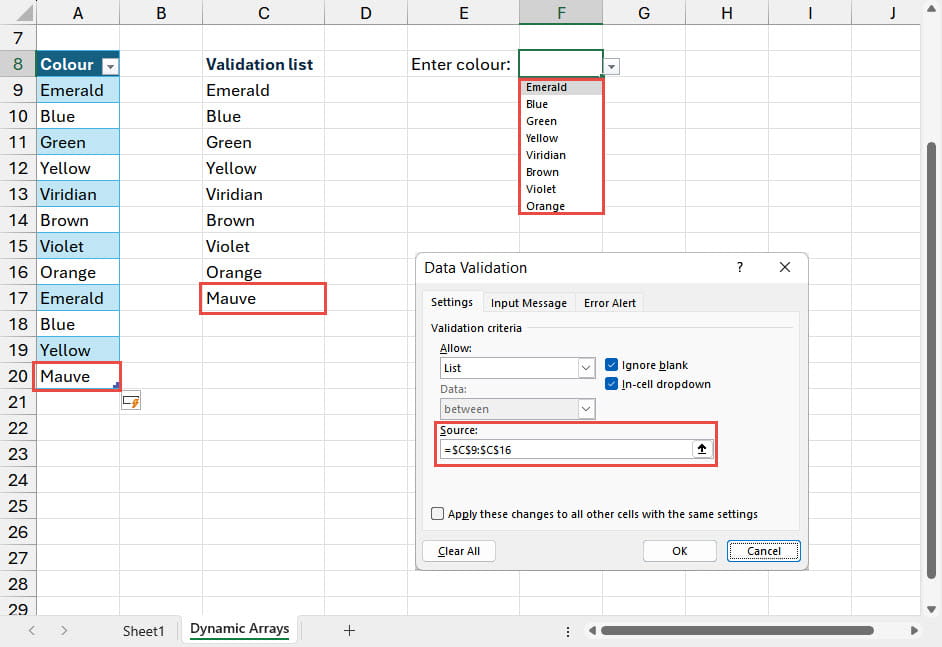Open the Error Alert tab
Image resolution: width=942 pixels, height=647 pixels.
[x=609, y=303]
